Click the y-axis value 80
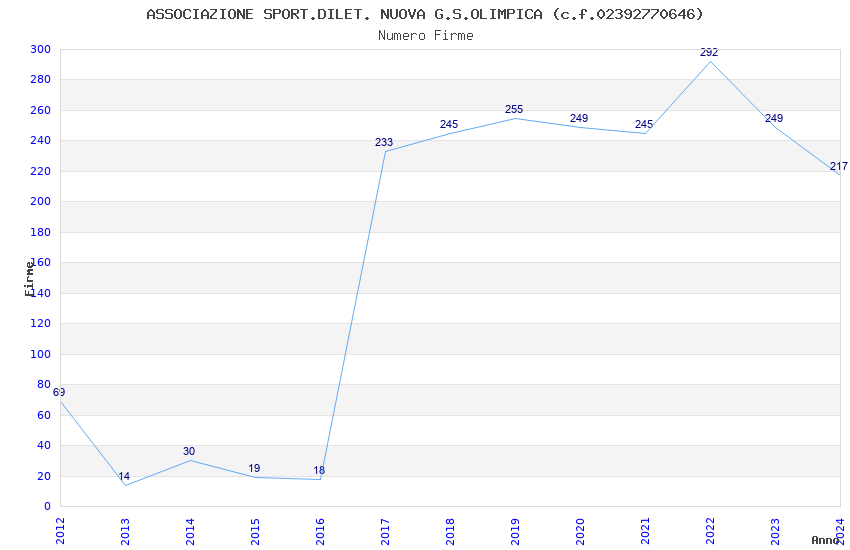The image size is (850, 550). [44, 384]
